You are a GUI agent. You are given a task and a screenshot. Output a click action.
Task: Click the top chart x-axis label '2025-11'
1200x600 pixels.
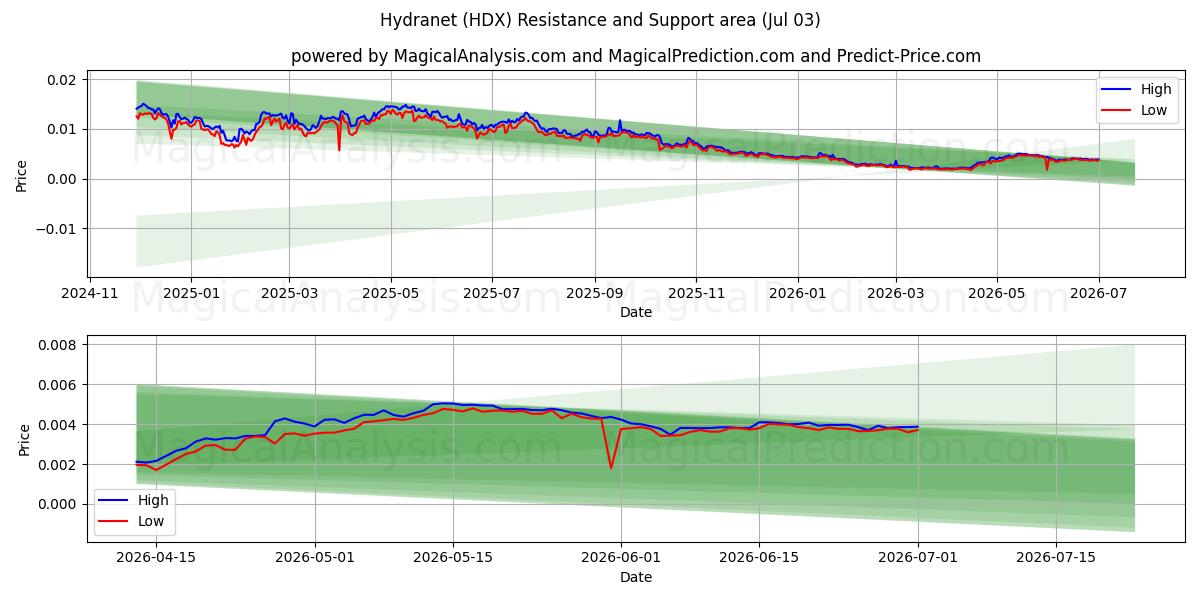click(697, 294)
